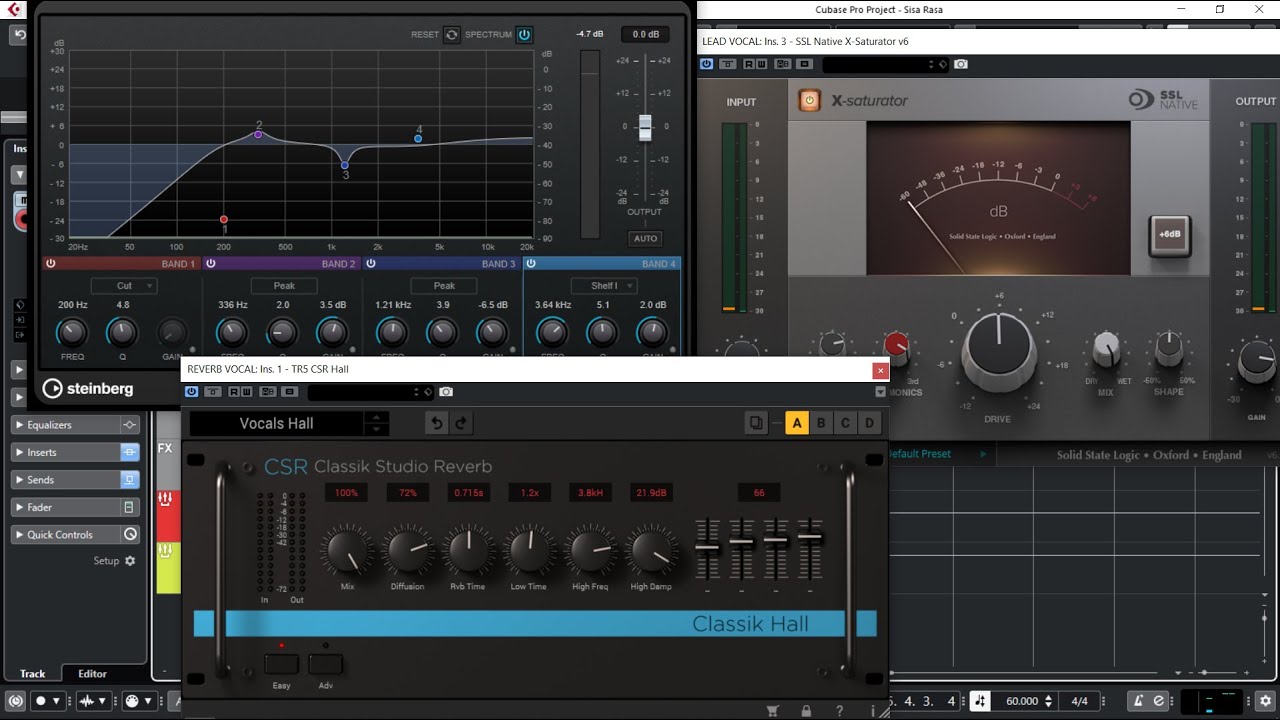Reset the EQ with RESET icon
This screenshot has width=1280, height=720.
coord(452,34)
